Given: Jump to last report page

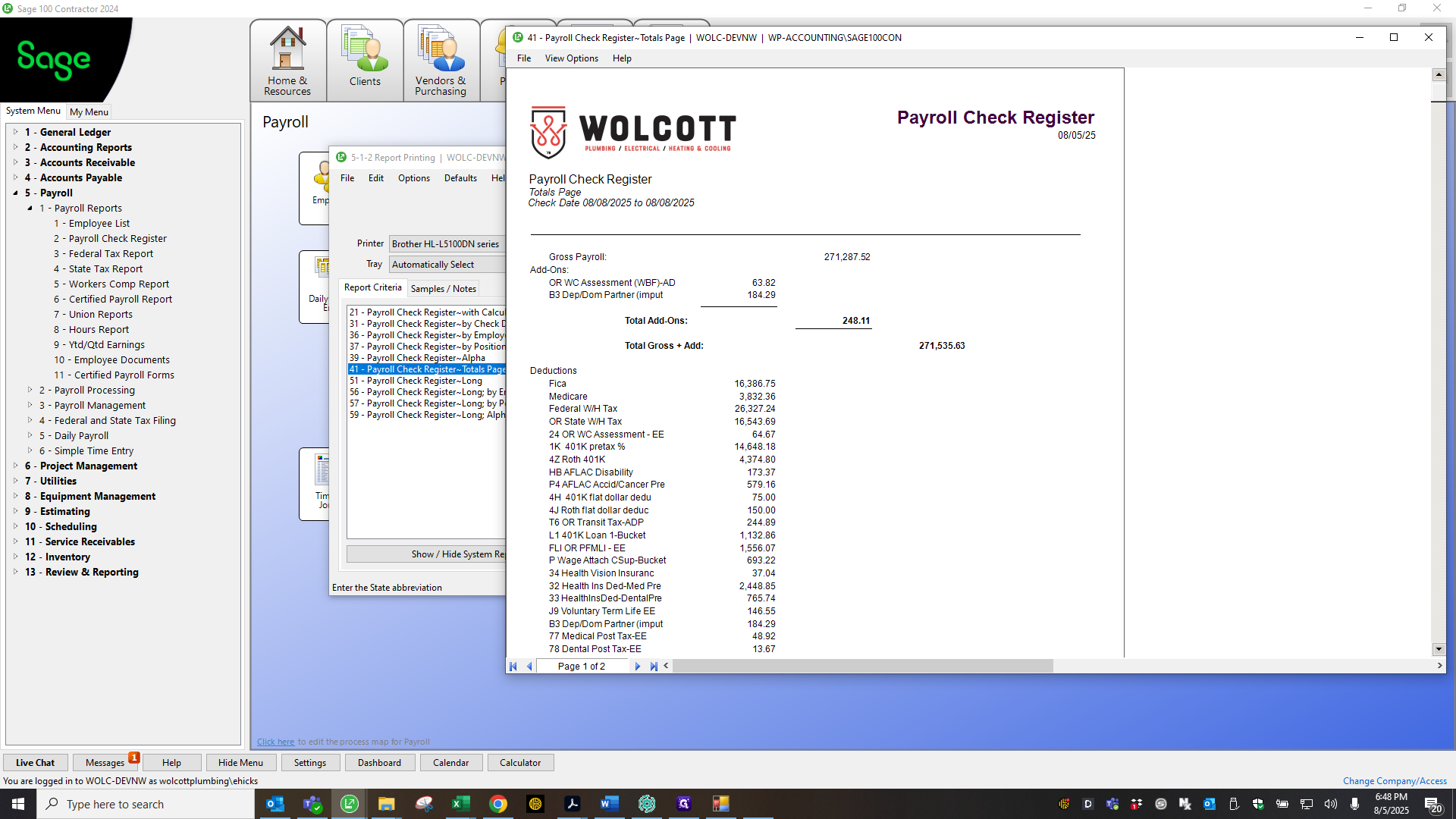Looking at the screenshot, I should (x=654, y=667).
